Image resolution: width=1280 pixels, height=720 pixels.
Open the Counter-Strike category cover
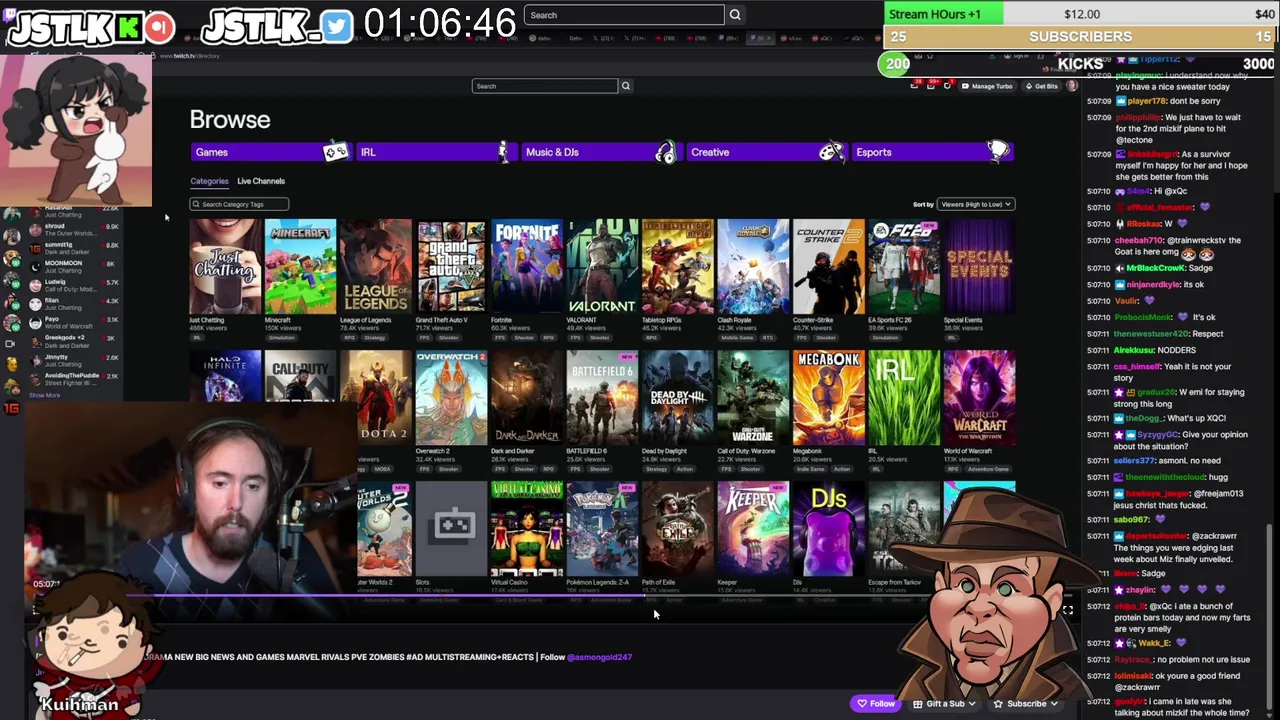828,266
